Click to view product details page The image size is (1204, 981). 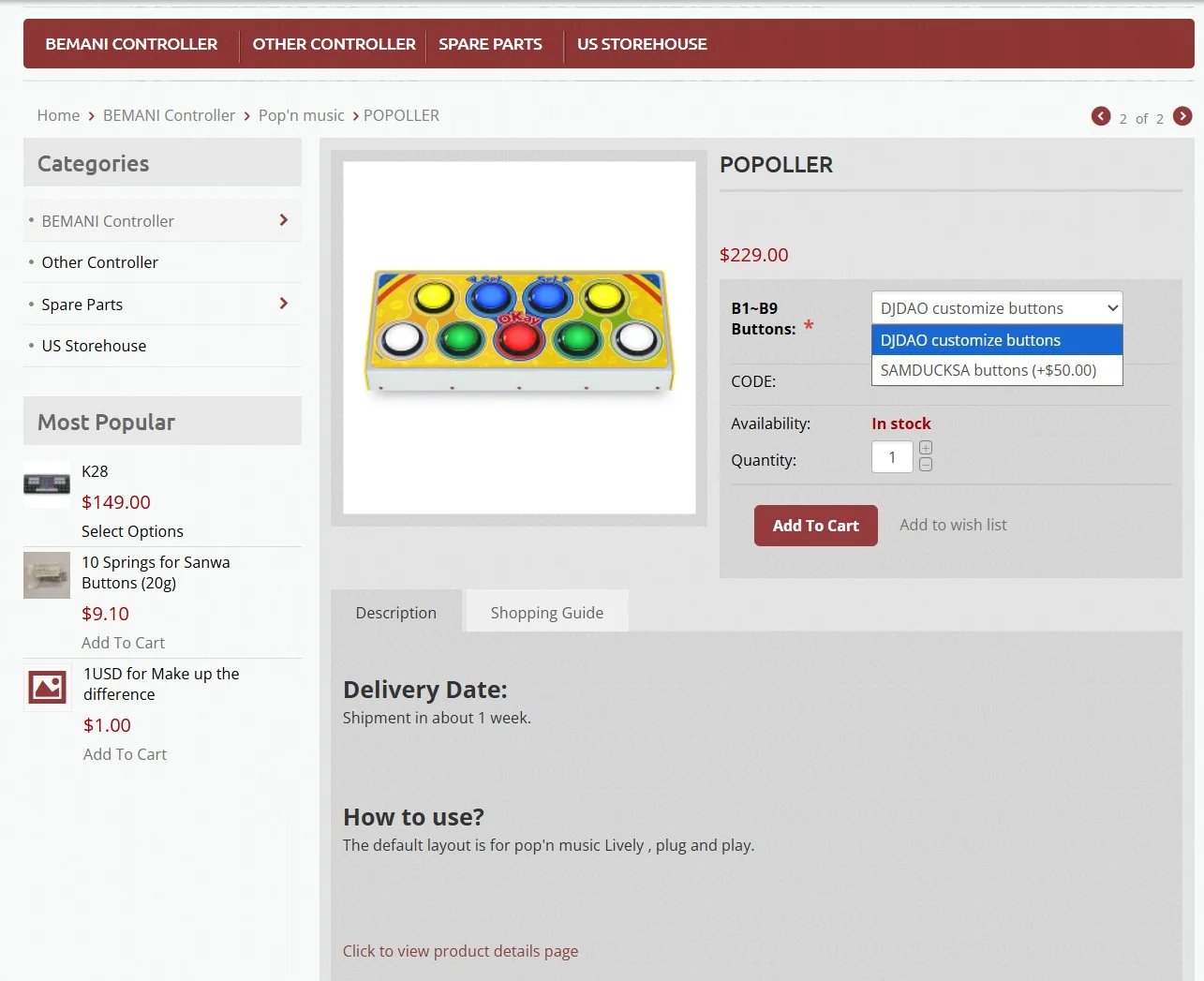click(x=460, y=951)
